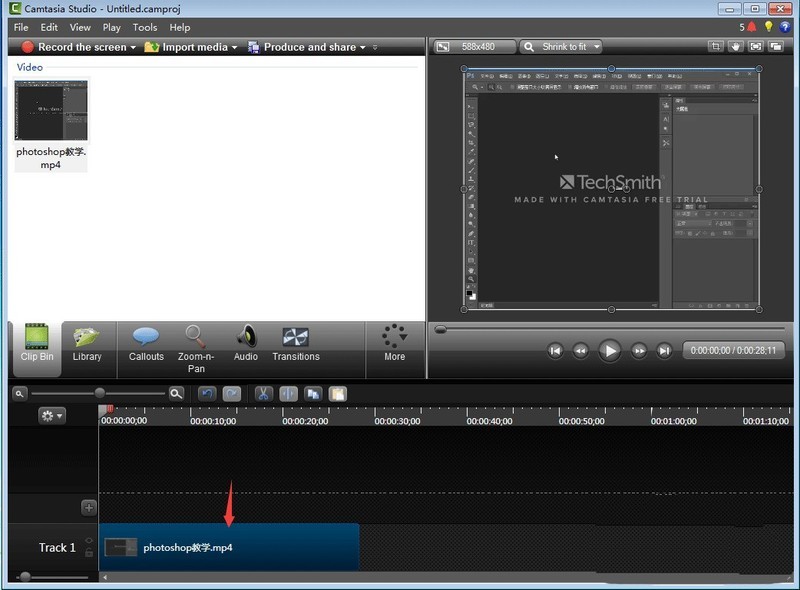This screenshot has width=800, height=590.
Task: Click the Undo arrow above the timeline
Action: (x=207, y=393)
